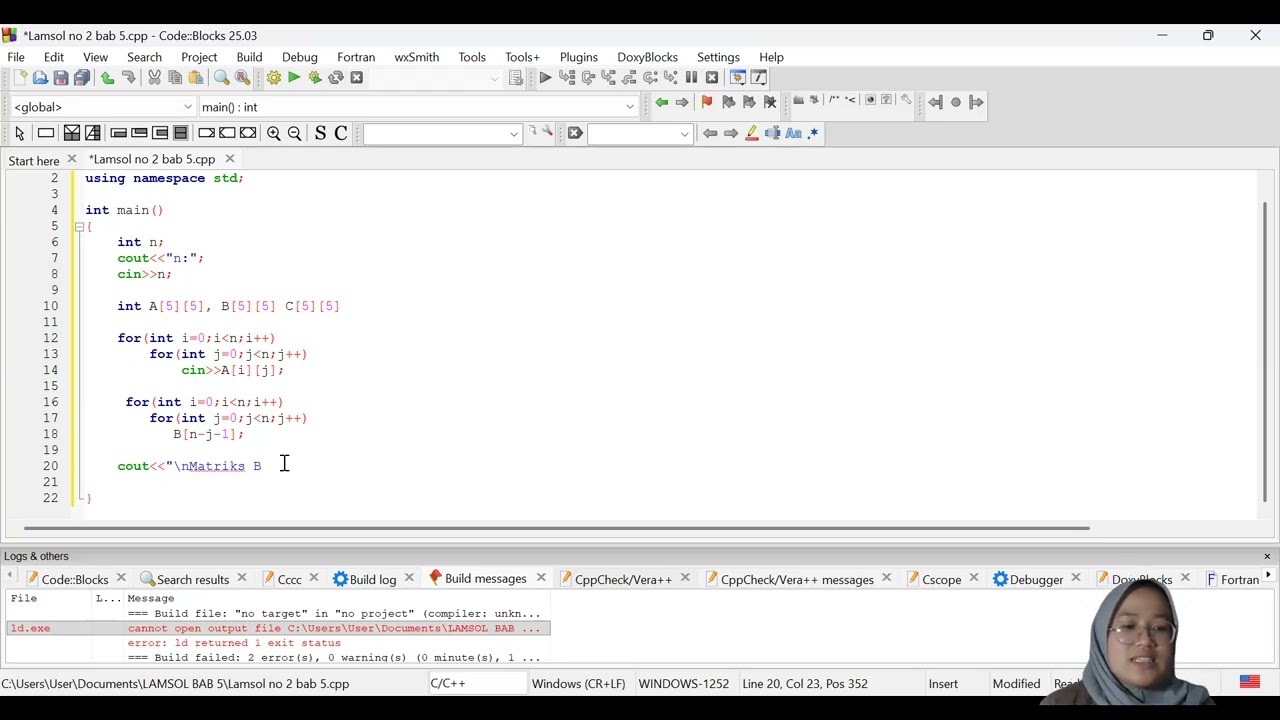The width and height of the screenshot is (1280, 720).
Task: Jump forward with the grey arrow
Action: (682, 102)
